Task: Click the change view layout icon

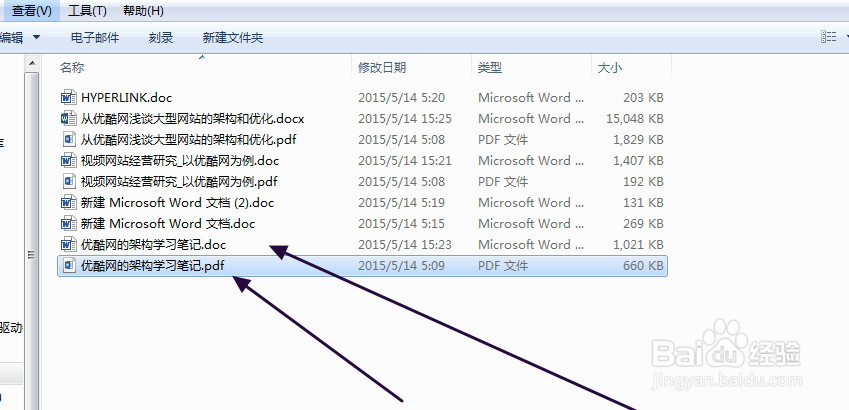Action: (828, 37)
